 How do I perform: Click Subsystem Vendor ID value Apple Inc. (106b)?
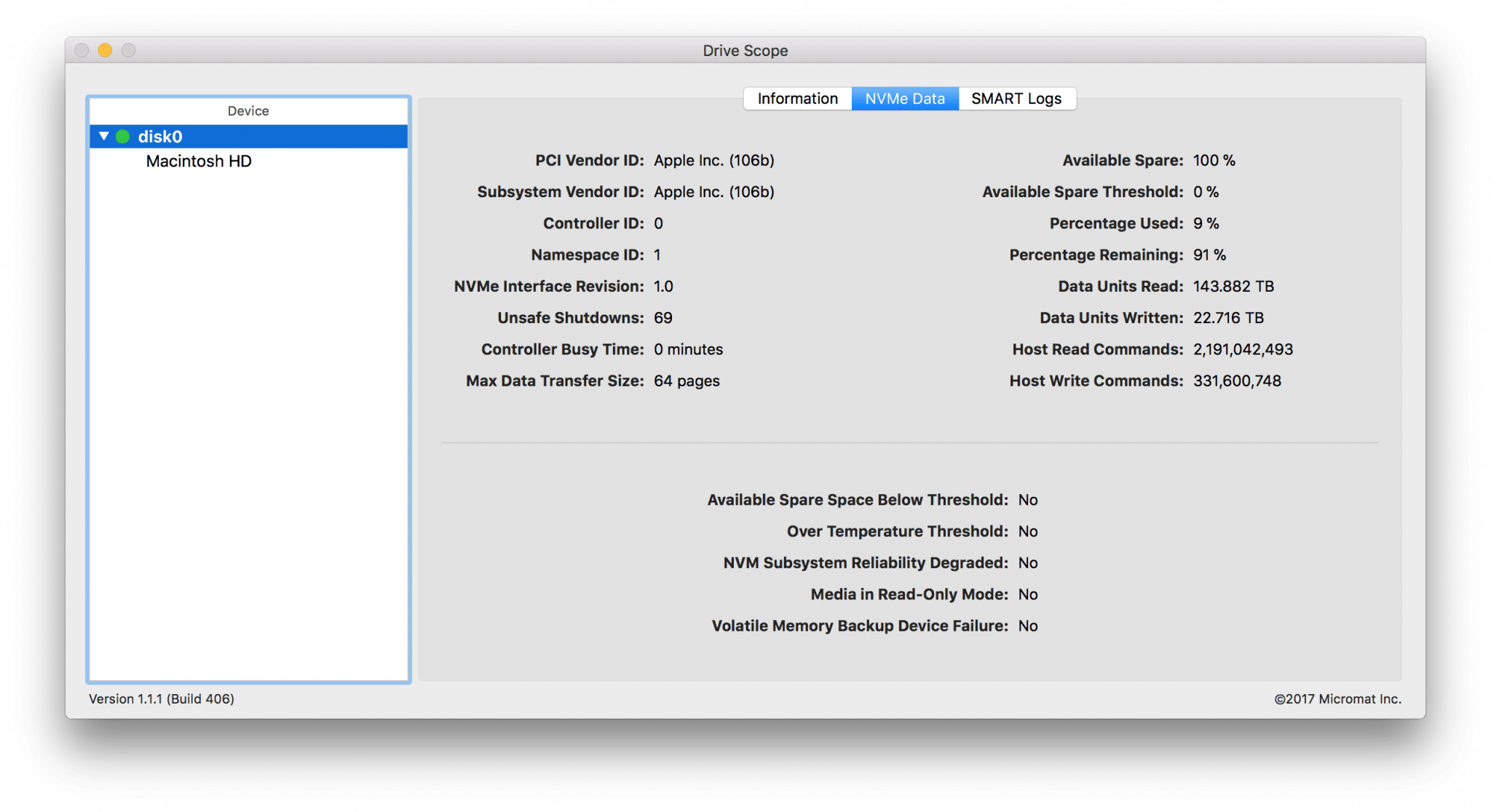pyautogui.click(x=713, y=191)
